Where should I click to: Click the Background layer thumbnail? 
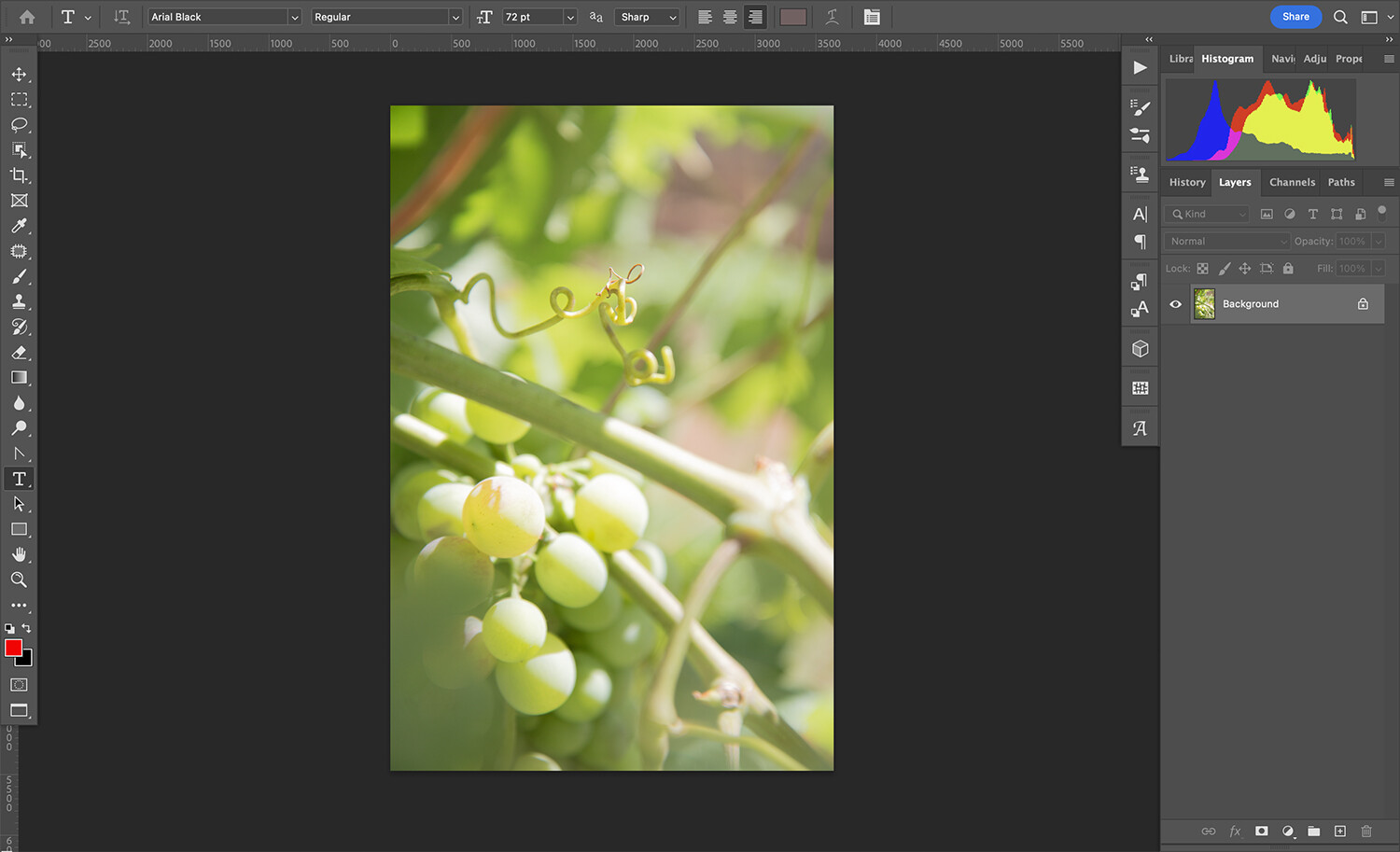[x=1205, y=304]
